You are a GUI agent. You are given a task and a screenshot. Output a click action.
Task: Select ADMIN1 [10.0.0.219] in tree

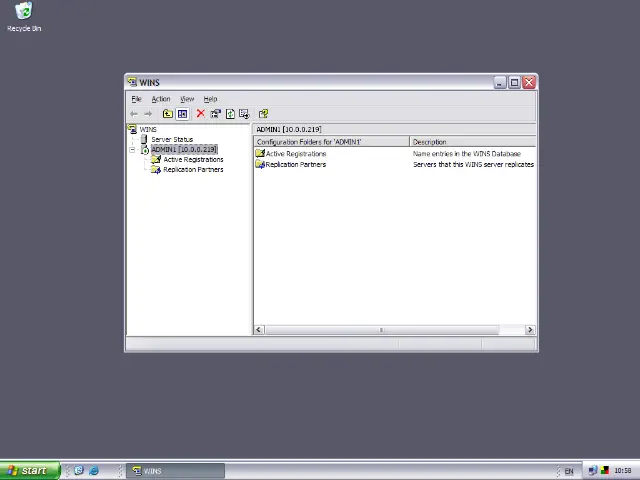pos(184,149)
